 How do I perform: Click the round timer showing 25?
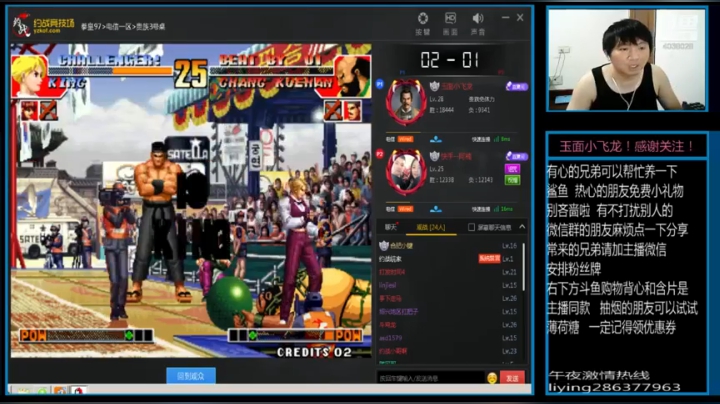click(x=191, y=73)
